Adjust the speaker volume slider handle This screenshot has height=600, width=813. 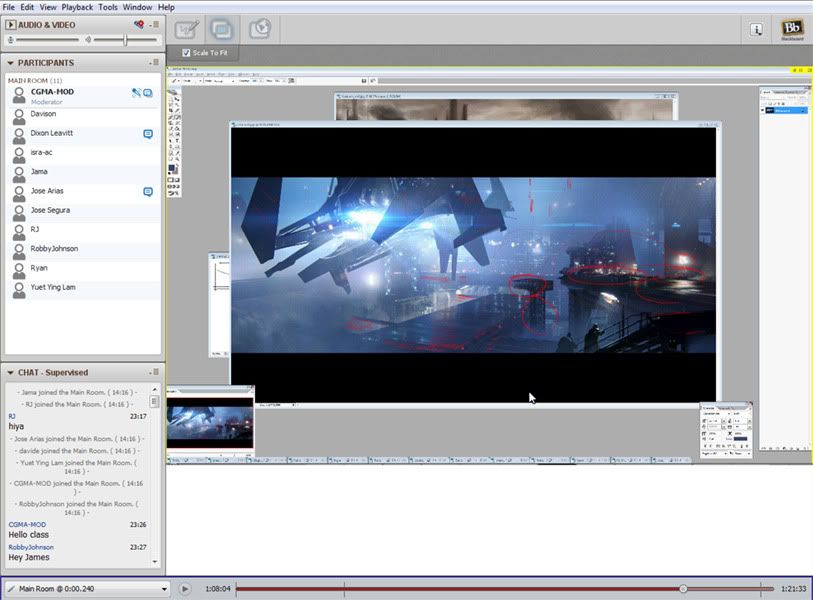coord(125,39)
